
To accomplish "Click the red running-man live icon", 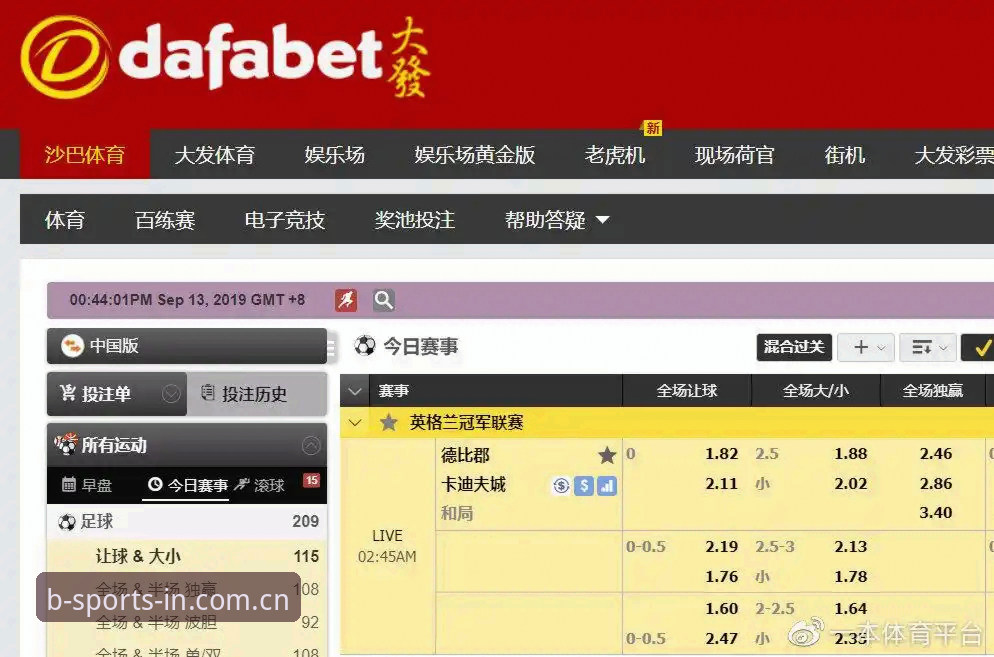I will pyautogui.click(x=346, y=300).
